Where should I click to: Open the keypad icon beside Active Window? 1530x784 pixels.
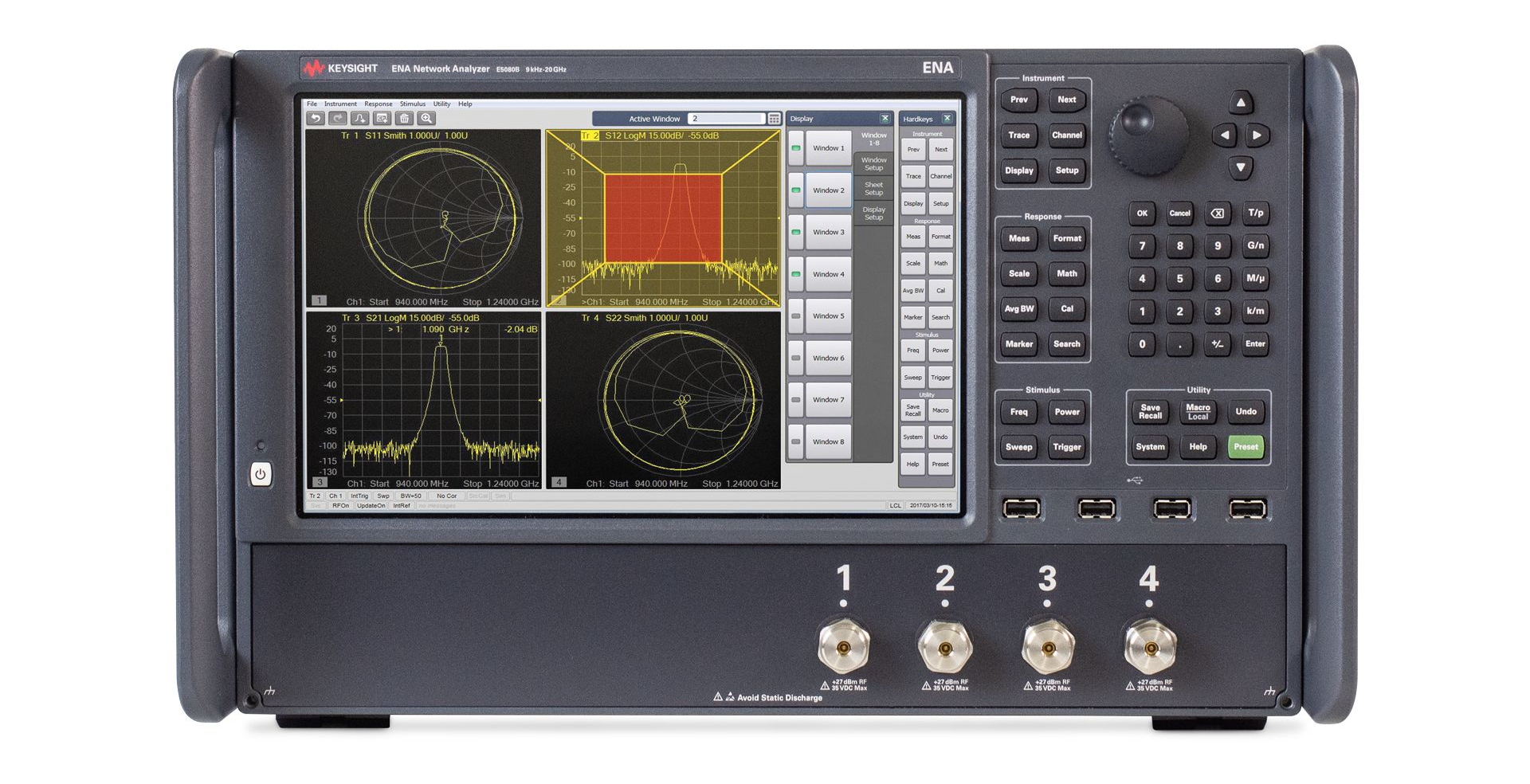tap(774, 118)
